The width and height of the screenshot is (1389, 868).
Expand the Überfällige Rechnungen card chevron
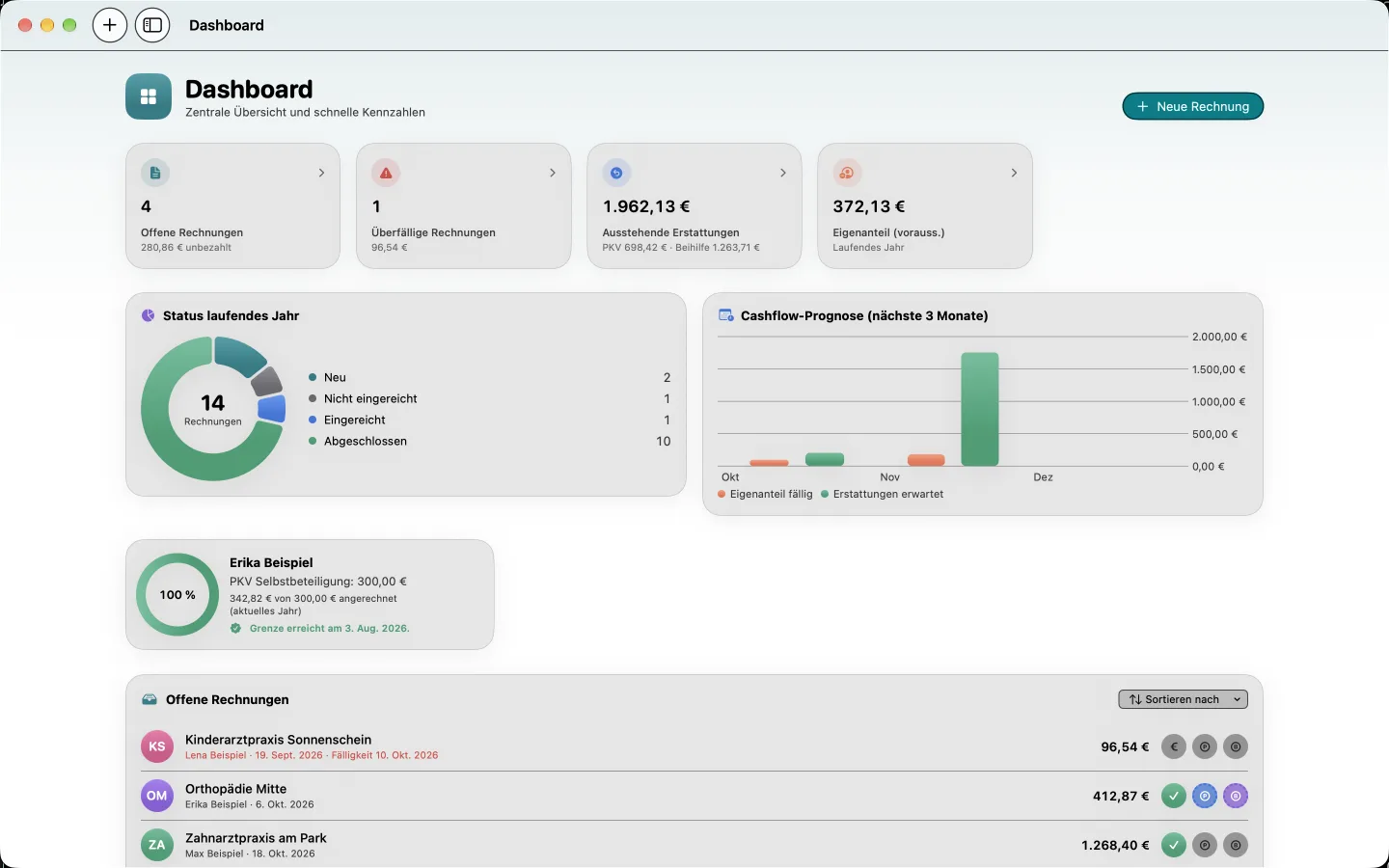(x=553, y=173)
